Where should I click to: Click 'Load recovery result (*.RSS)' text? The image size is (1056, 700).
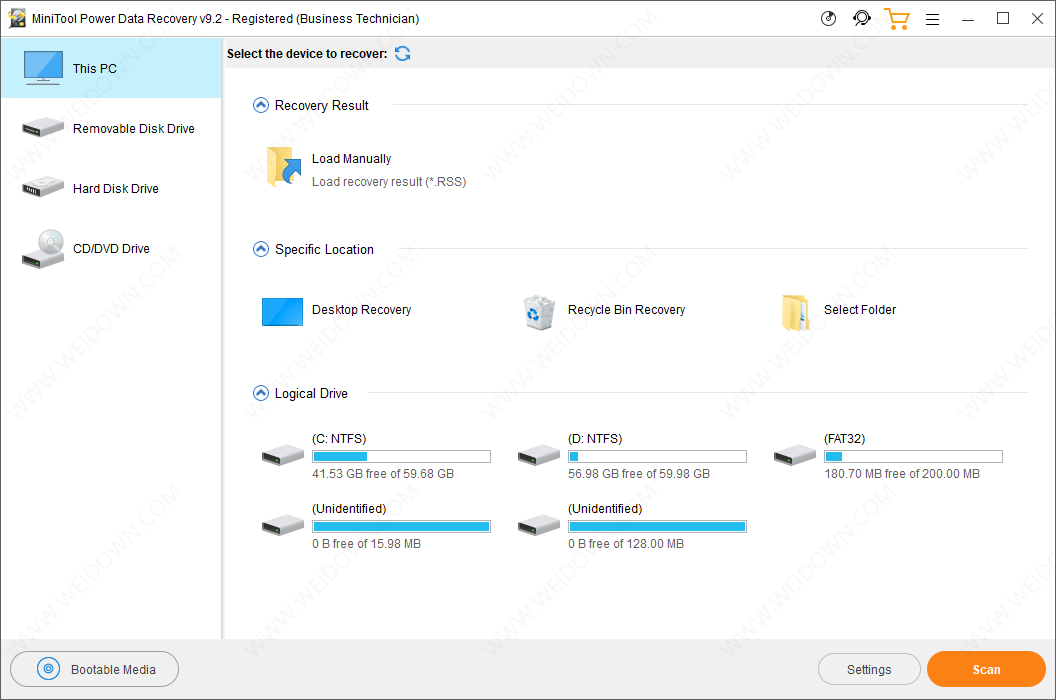tap(389, 182)
